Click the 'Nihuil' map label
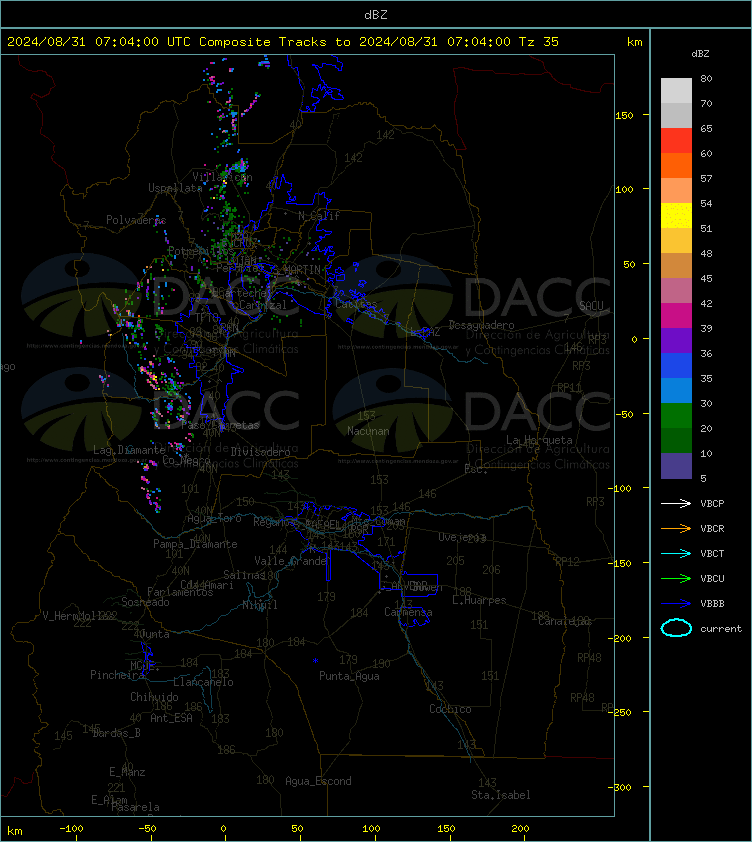The width and height of the screenshot is (752, 842). [x=260, y=605]
